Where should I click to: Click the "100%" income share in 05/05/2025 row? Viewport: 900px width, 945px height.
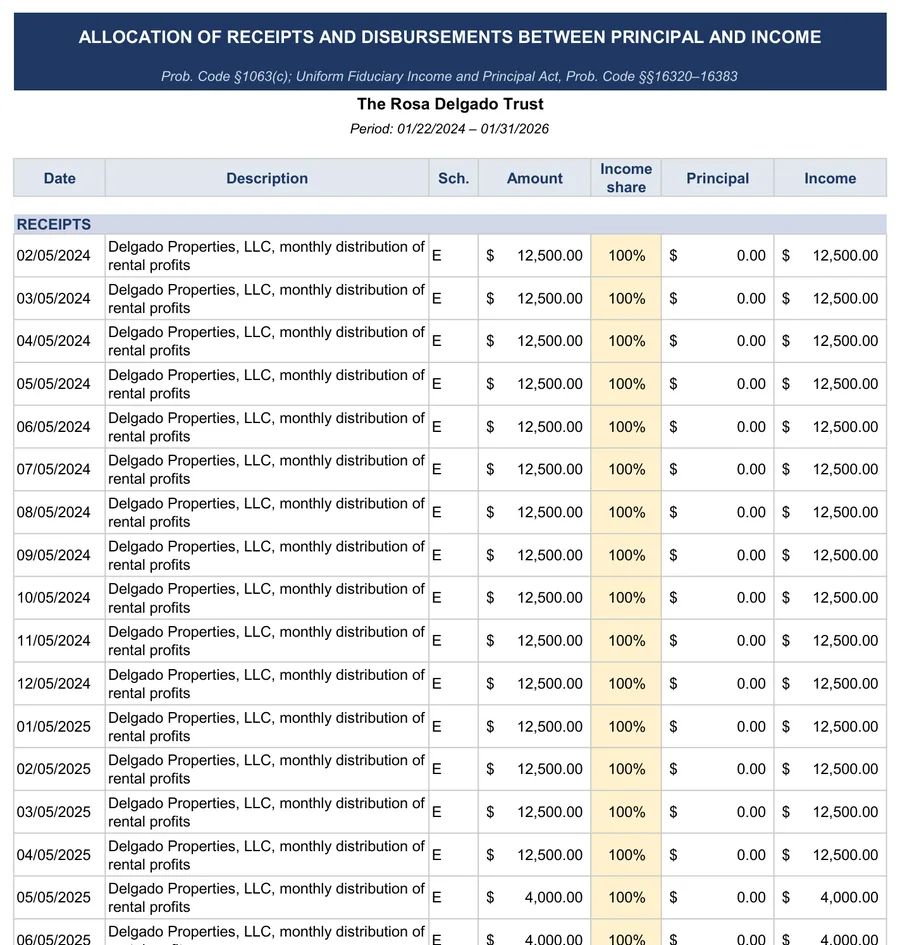626,897
